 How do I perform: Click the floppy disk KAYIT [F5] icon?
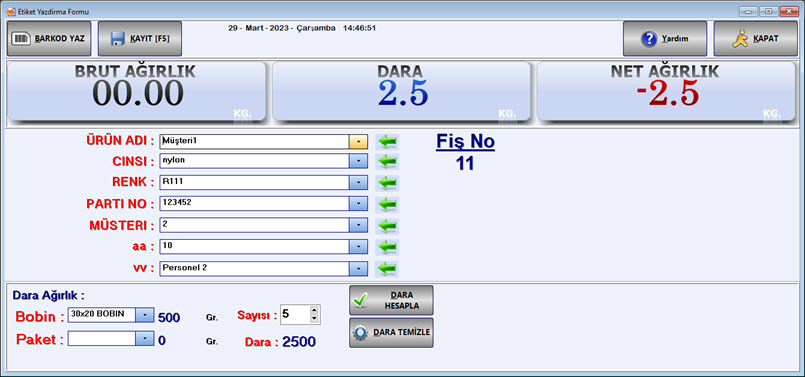pos(118,39)
